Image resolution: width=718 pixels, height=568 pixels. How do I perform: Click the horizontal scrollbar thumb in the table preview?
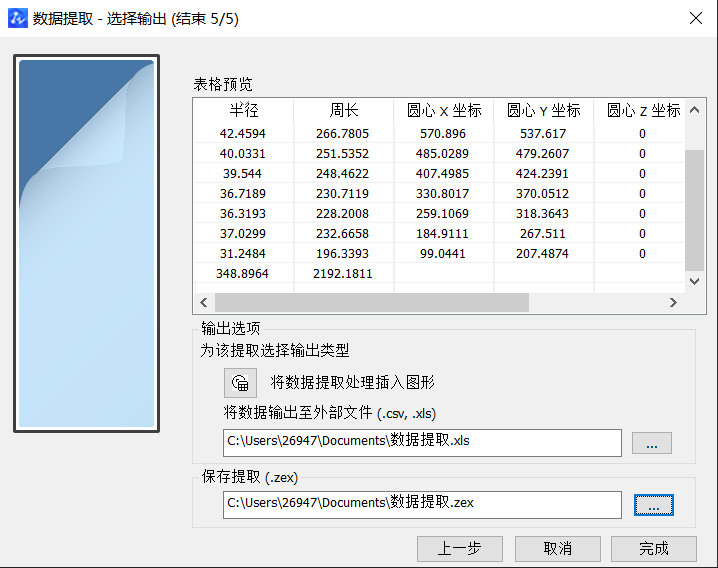click(x=370, y=302)
